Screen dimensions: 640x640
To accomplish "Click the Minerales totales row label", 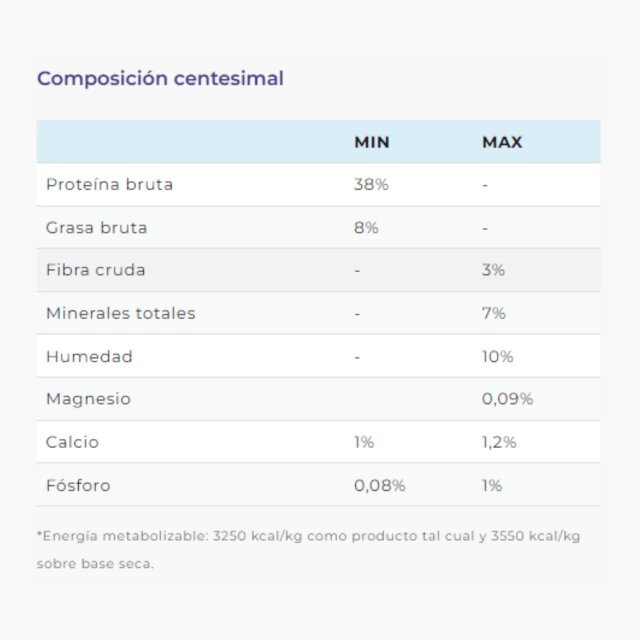I will coord(121,313).
